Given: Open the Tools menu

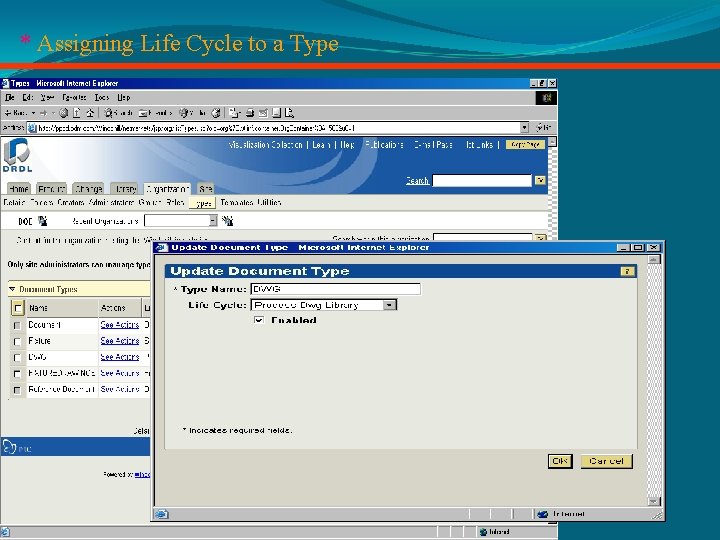Looking at the screenshot, I should 102,97.
